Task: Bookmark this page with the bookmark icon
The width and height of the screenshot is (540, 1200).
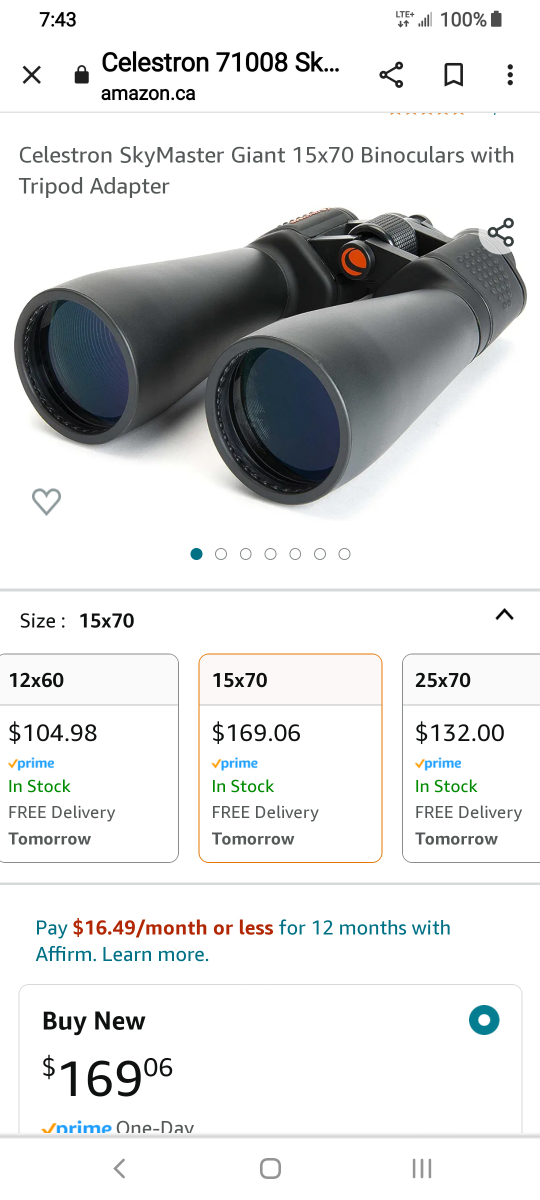Action: 453,75
